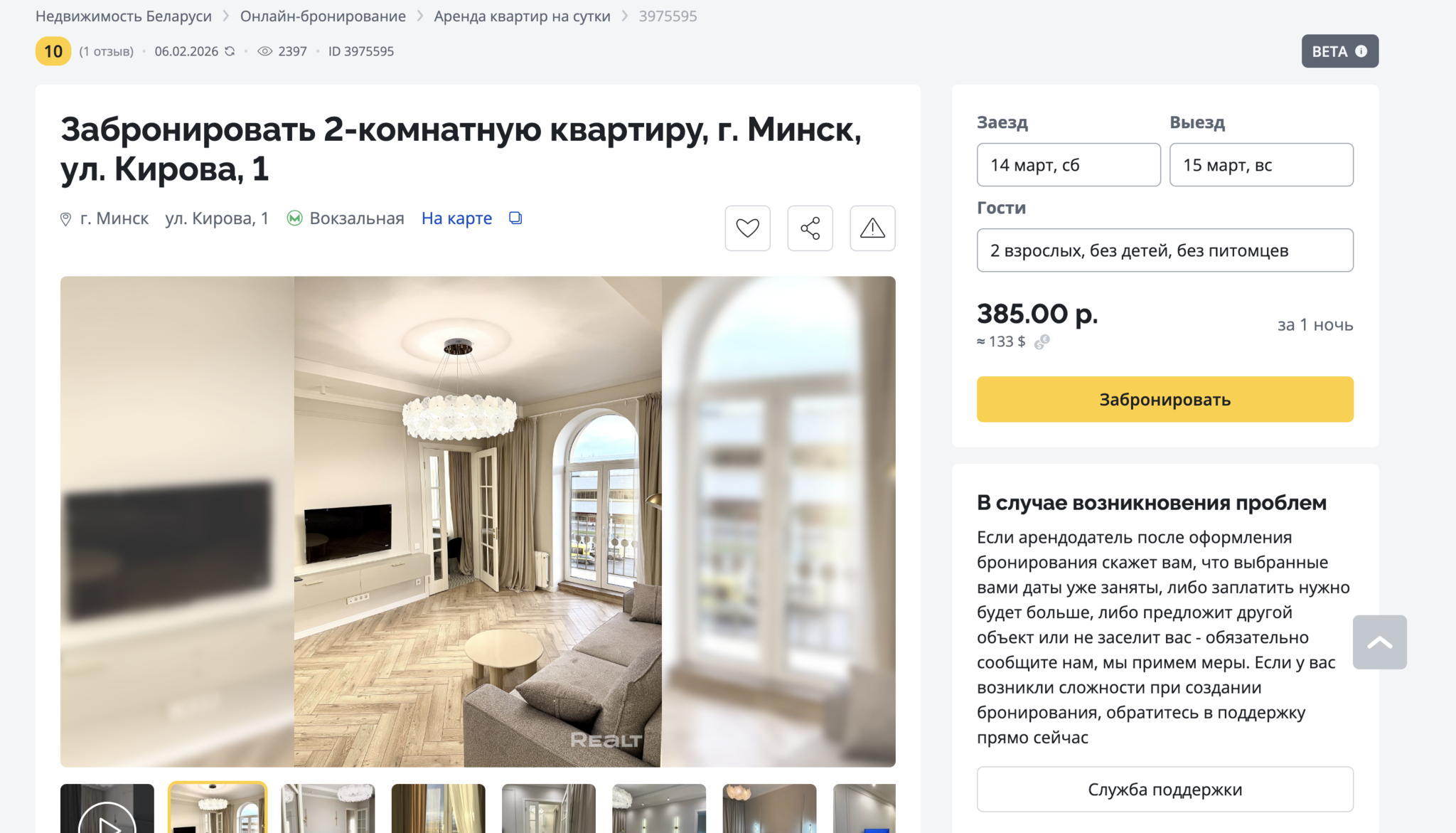
Task: Open the check-in date picker 14 март
Action: coord(1069,165)
